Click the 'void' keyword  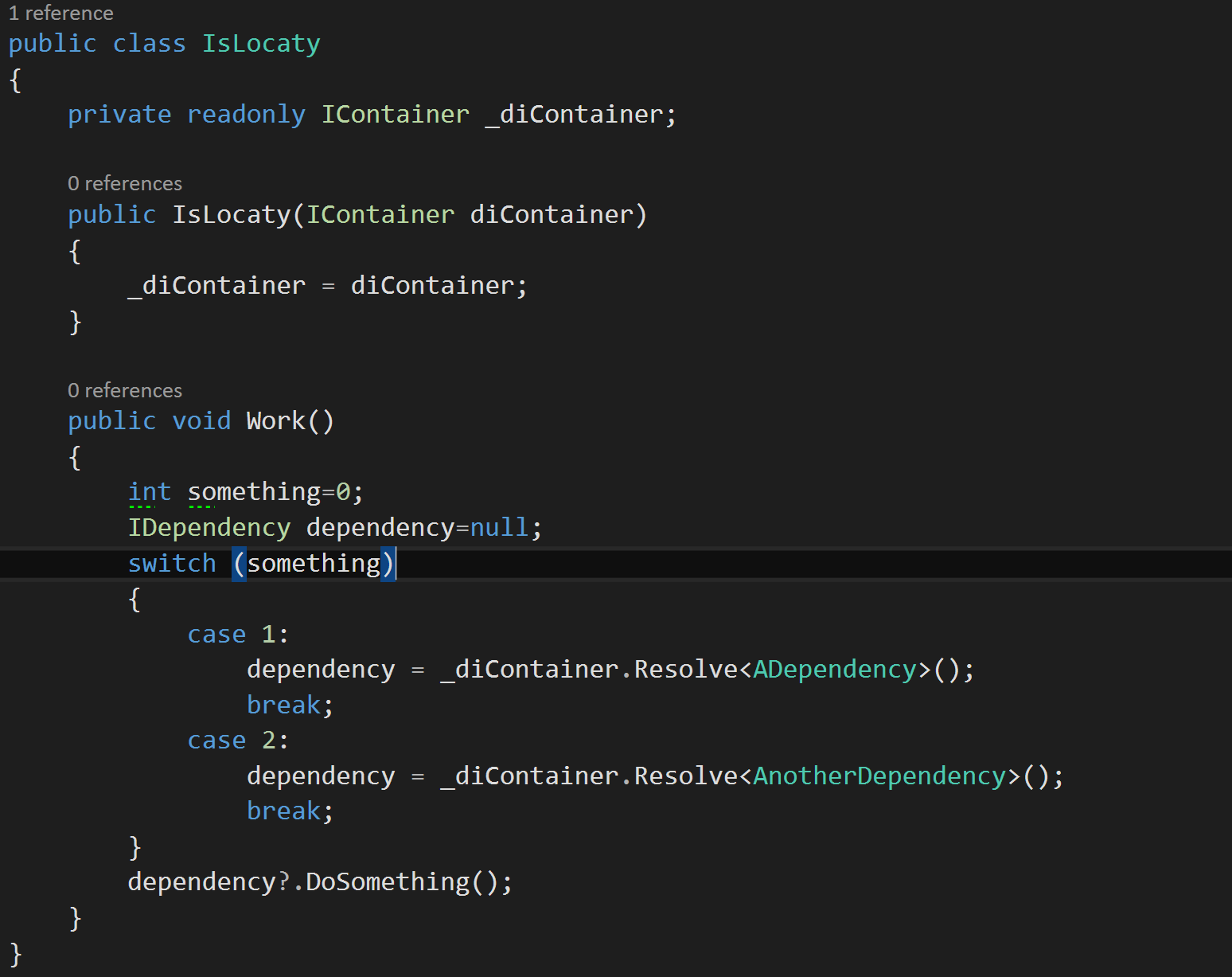201,421
